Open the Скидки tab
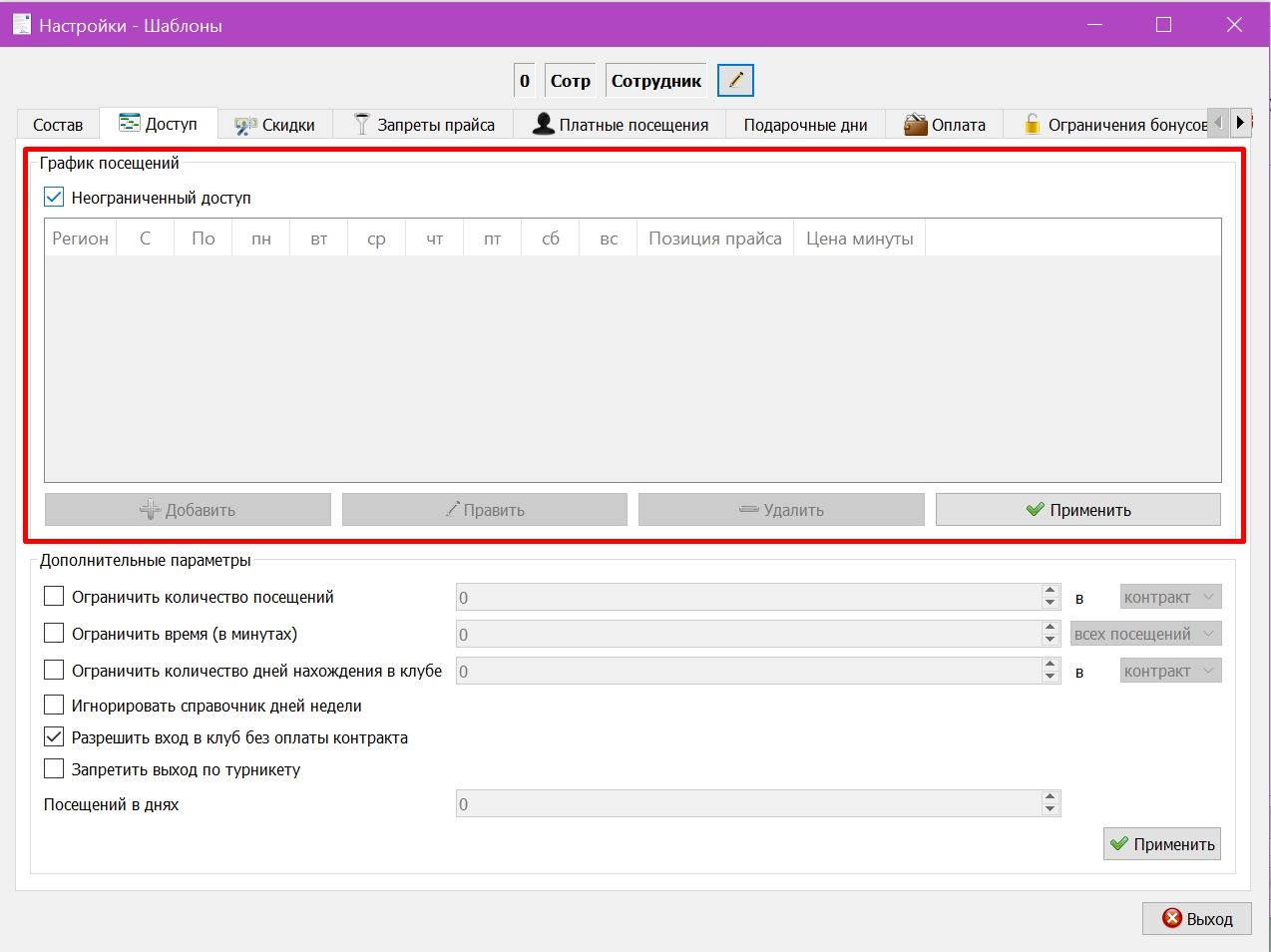 tap(275, 125)
